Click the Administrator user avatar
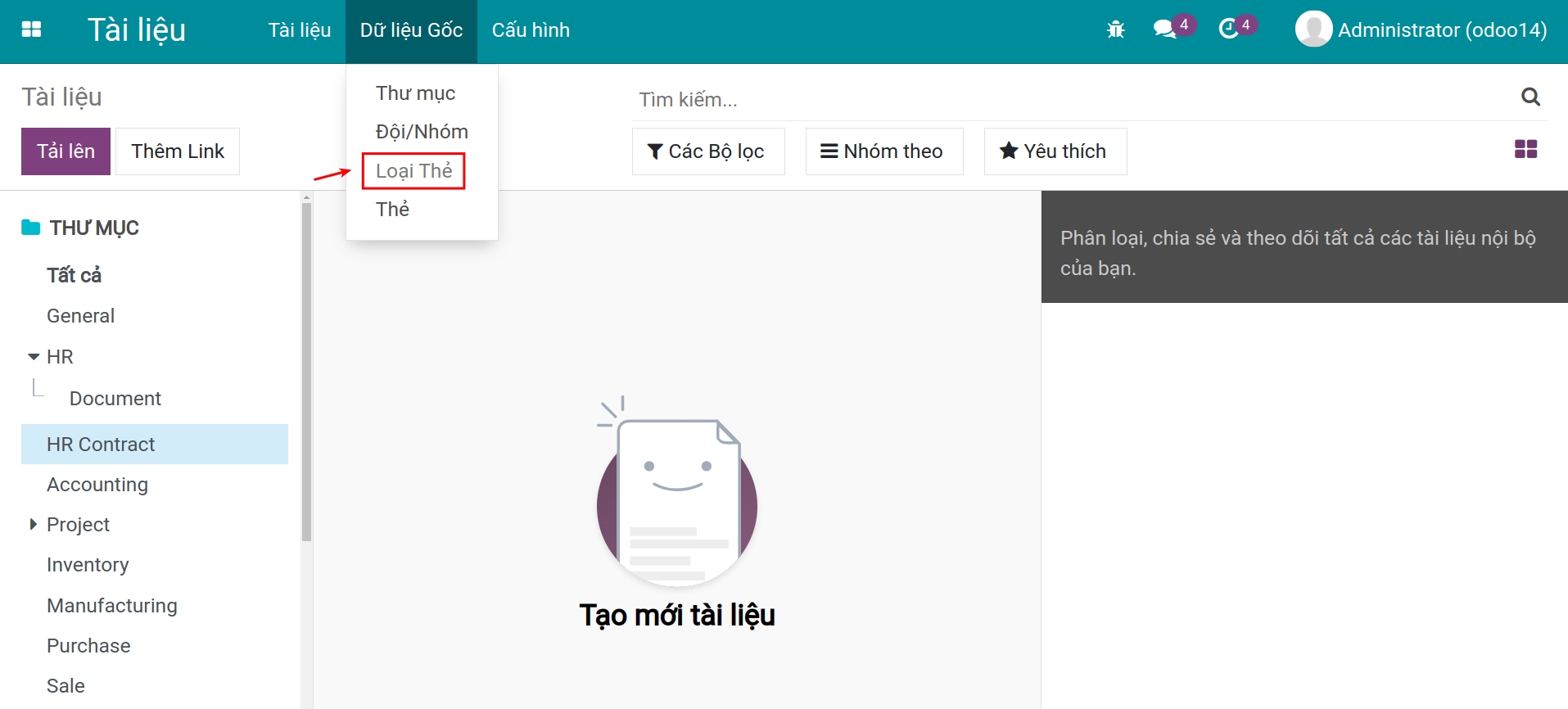This screenshot has width=1568, height=709. (x=1313, y=29)
